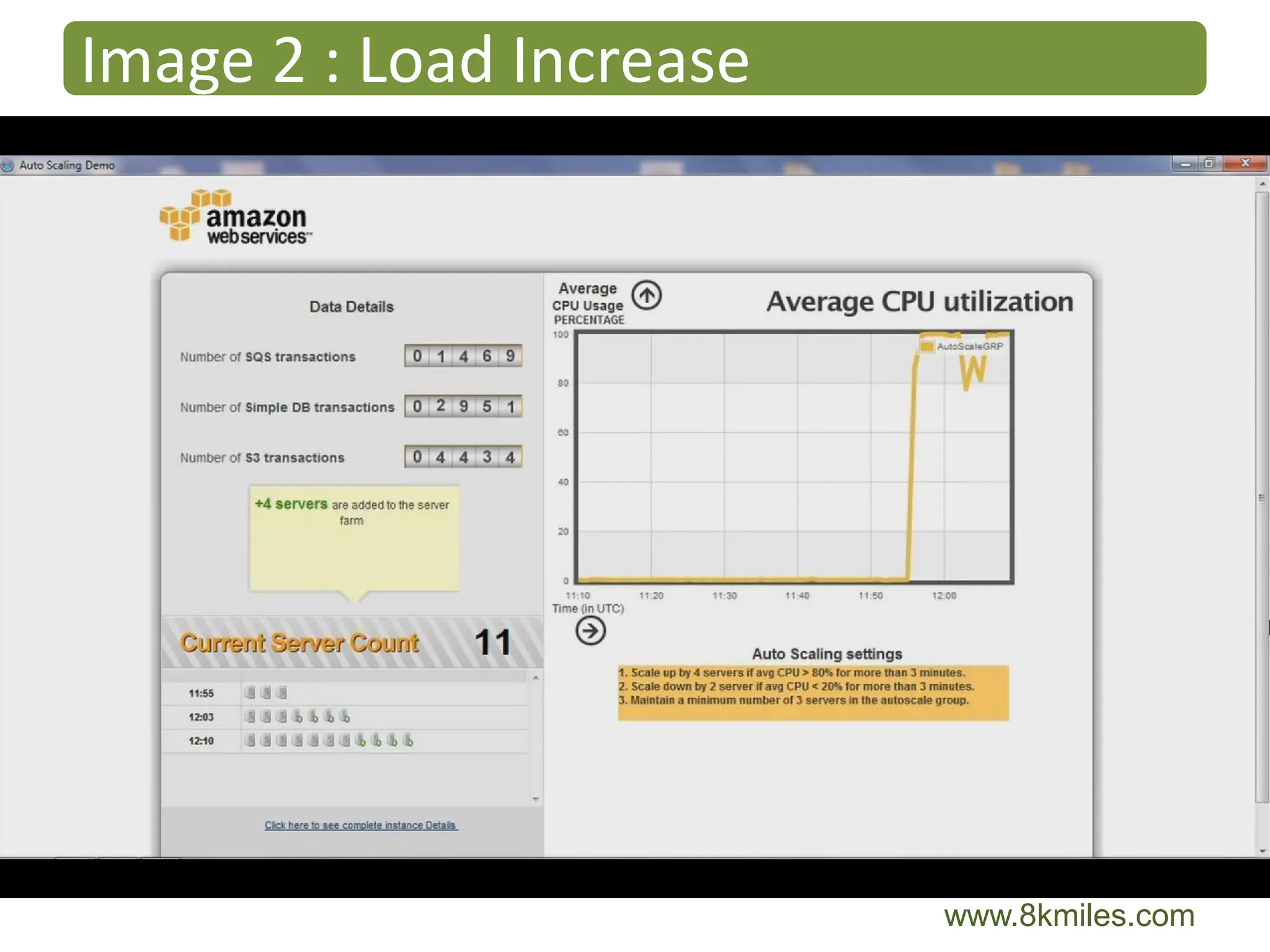
Task: Open the 'Click here to see complete instance Details' link
Action: pos(361,825)
